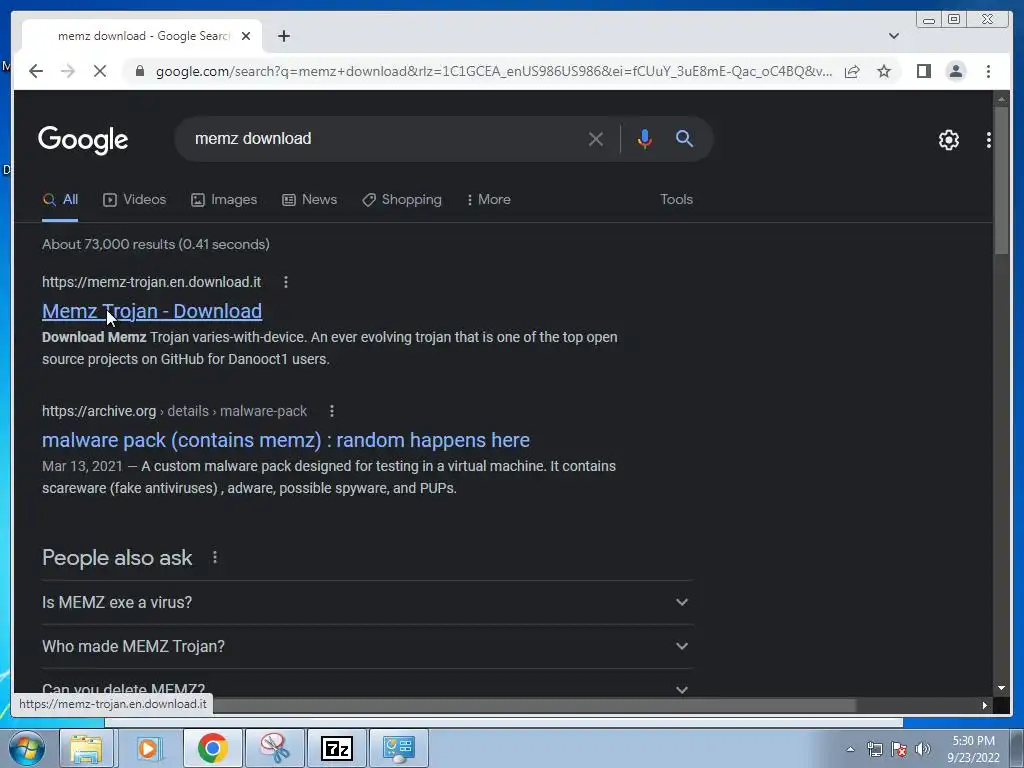Expand 'Who made MEMZ Trojan?' question
1024x768 pixels.
click(367, 646)
